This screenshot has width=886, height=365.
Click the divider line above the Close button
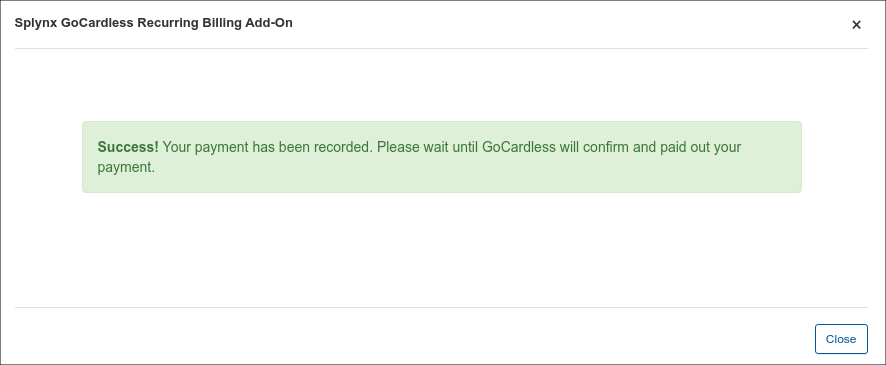[441, 307]
